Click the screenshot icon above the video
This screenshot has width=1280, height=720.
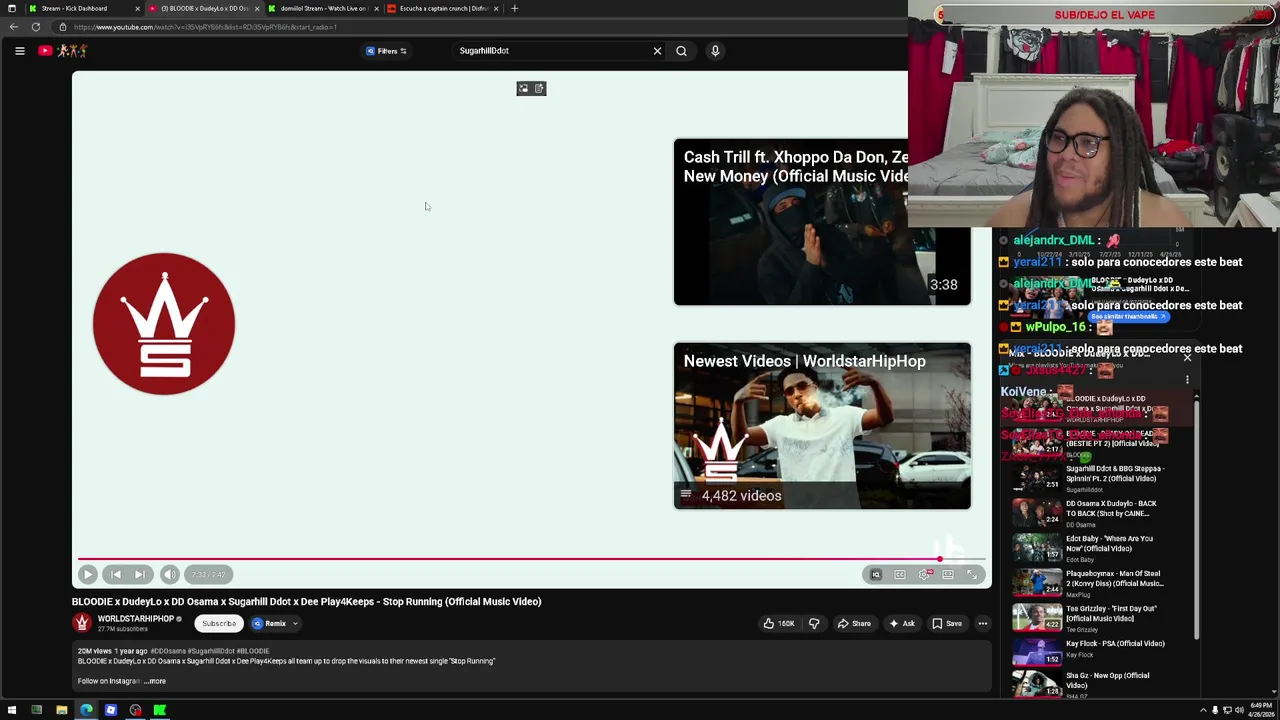coord(522,89)
